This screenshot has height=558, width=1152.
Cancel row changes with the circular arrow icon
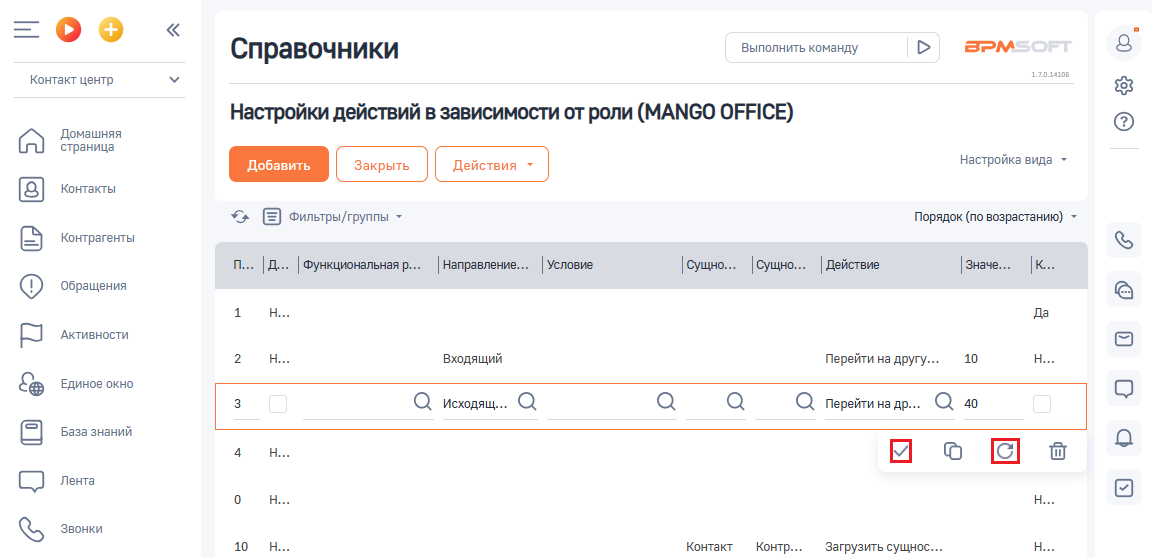pos(1005,451)
